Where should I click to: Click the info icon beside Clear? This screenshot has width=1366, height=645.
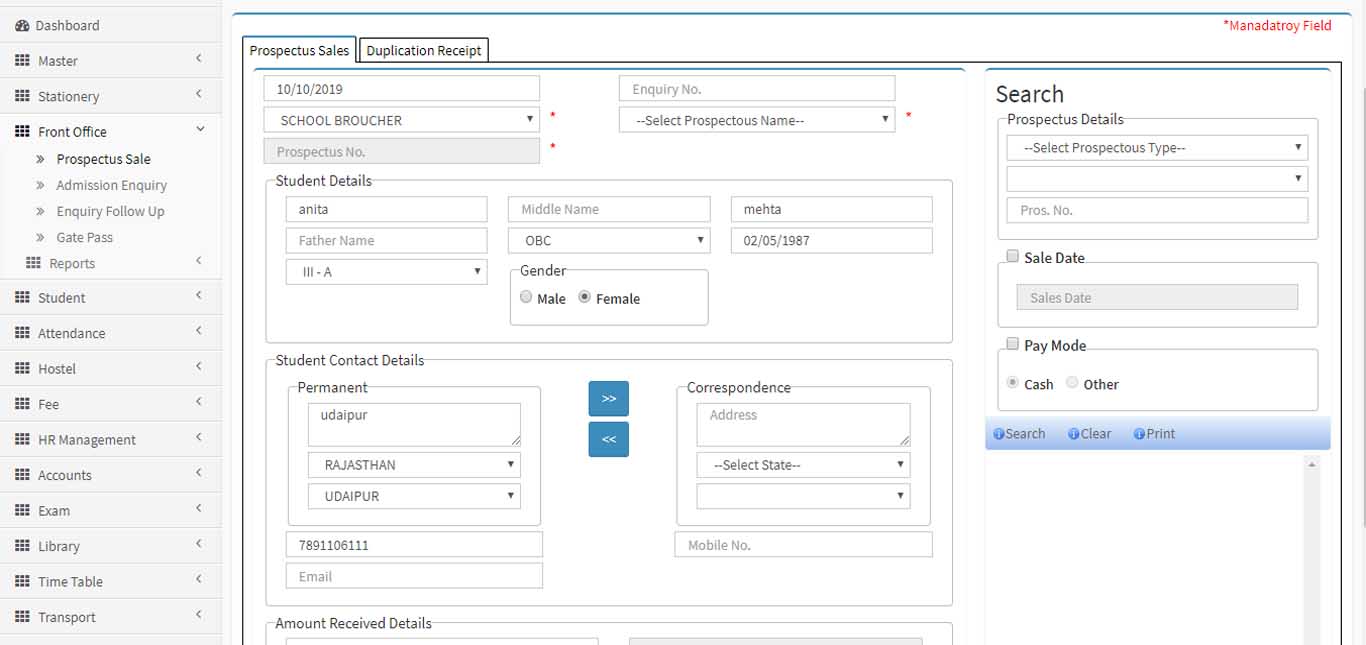(1074, 434)
